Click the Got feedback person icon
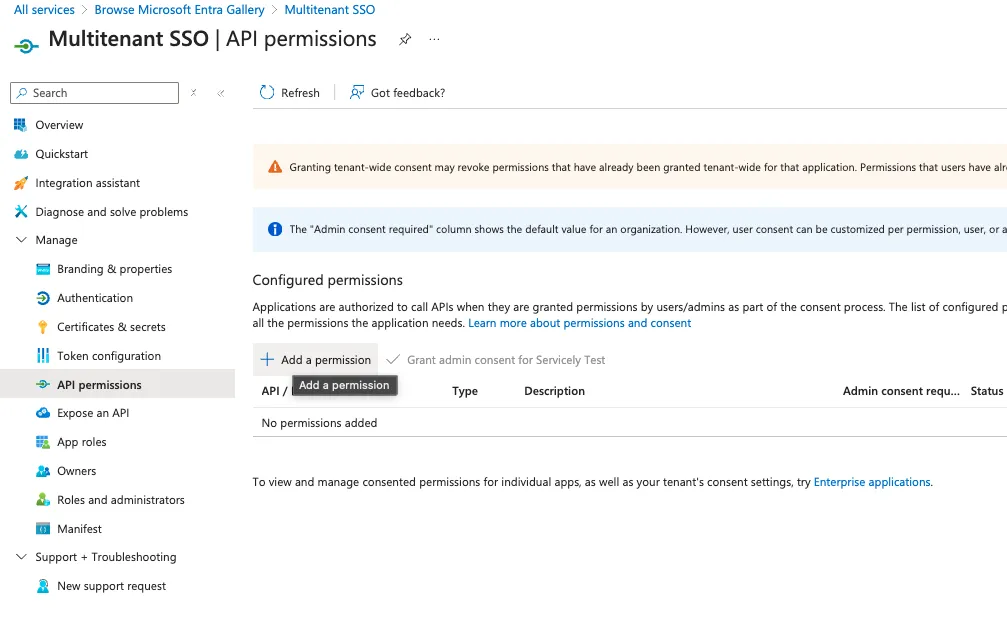 click(356, 92)
